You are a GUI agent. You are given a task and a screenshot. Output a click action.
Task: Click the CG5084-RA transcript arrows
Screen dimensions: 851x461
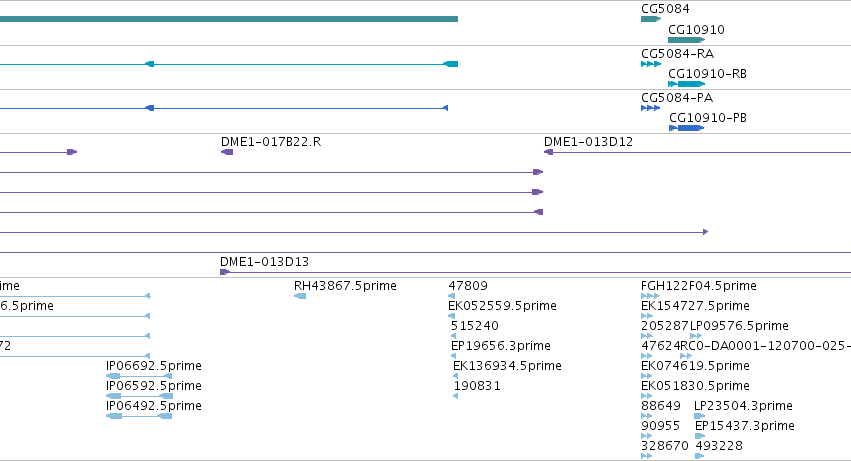point(651,64)
